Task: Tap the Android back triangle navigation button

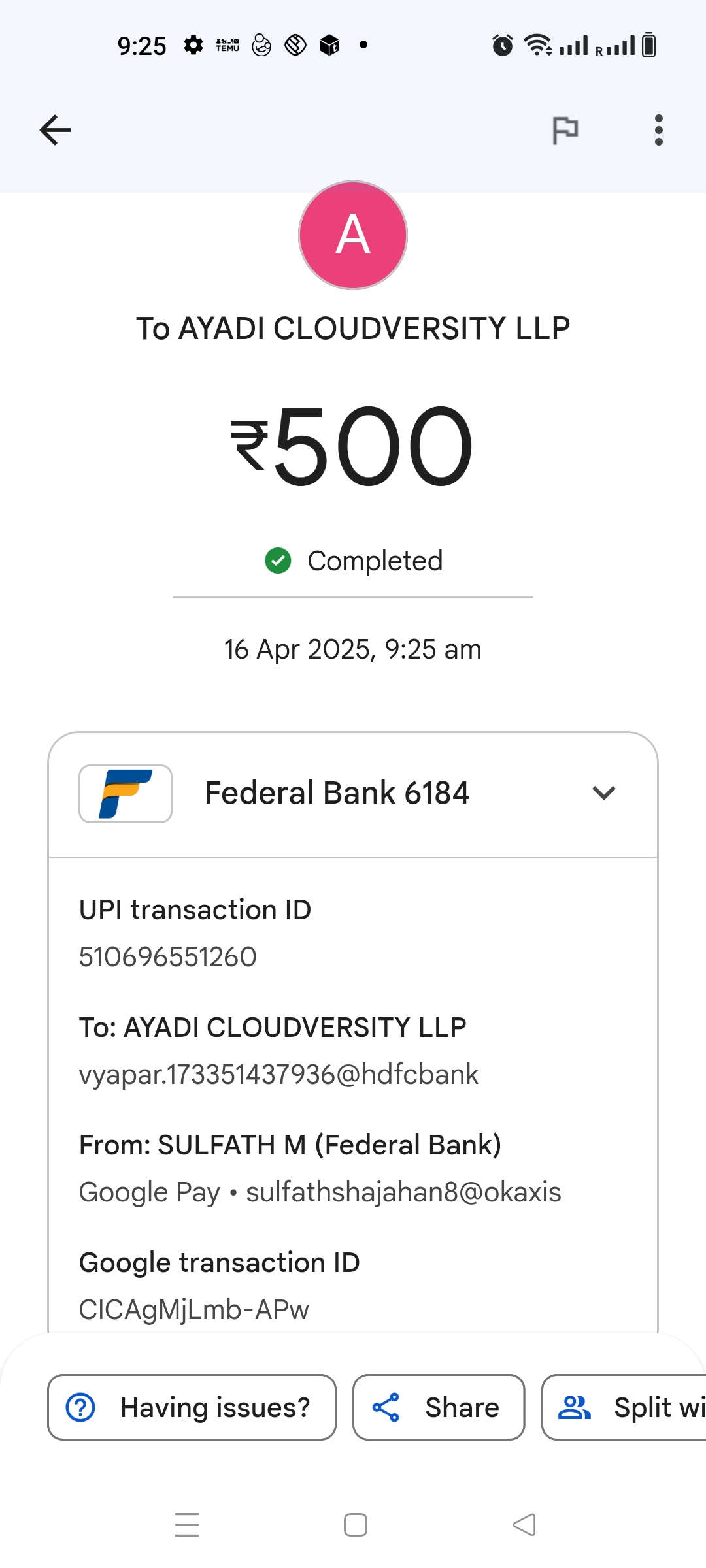Action: (524, 1525)
